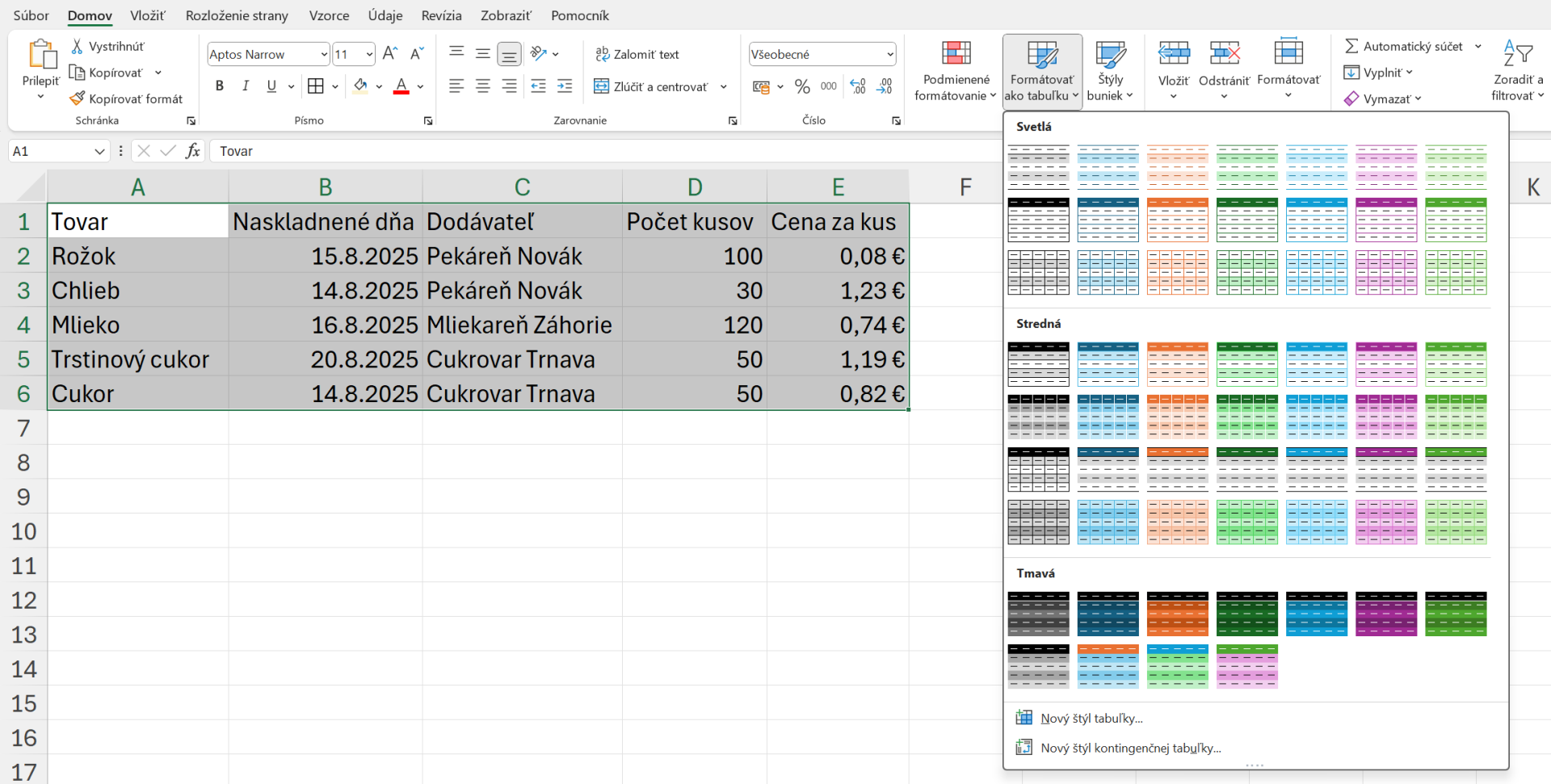Open the Aptos Narrow font dropdown
Image resolution: width=1551 pixels, height=784 pixels.
pyautogui.click(x=324, y=54)
